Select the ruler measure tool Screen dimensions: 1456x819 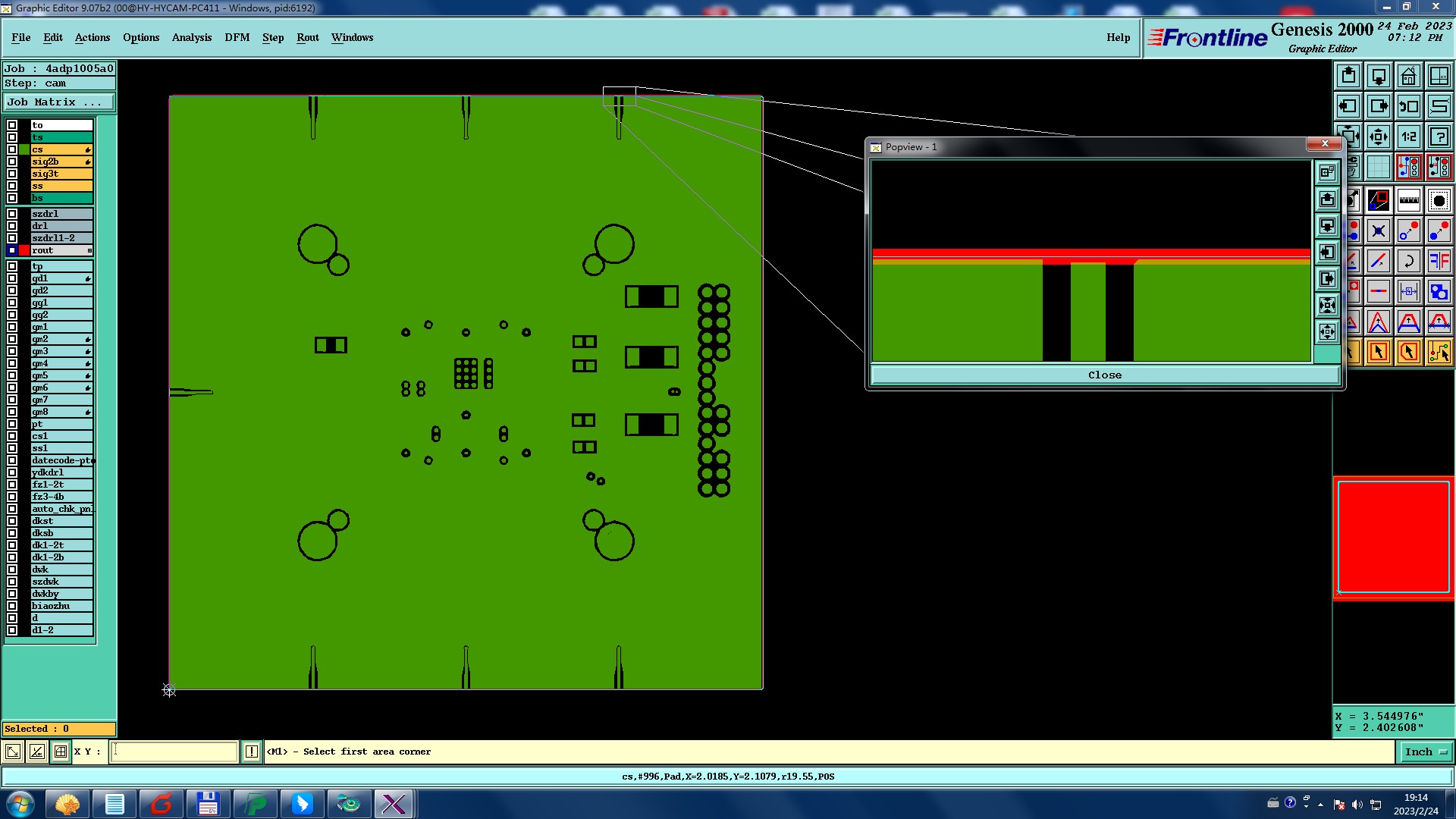point(1408,200)
